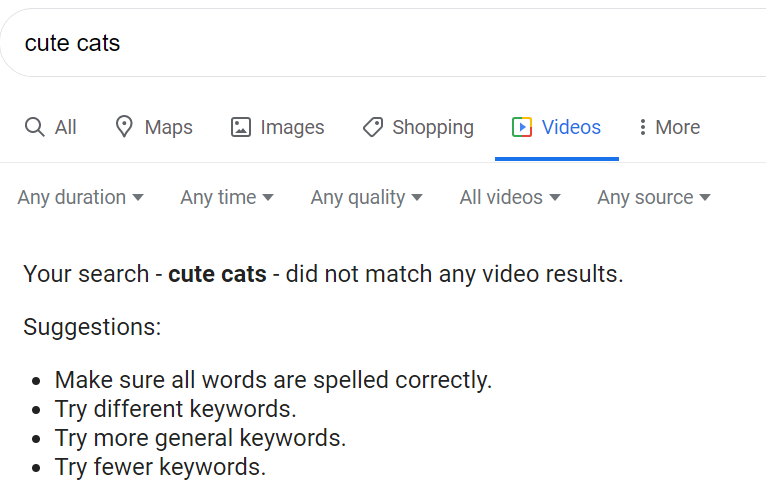The height and width of the screenshot is (497, 766).
Task: Click the three-dot More icon
Action: pyautogui.click(x=642, y=127)
